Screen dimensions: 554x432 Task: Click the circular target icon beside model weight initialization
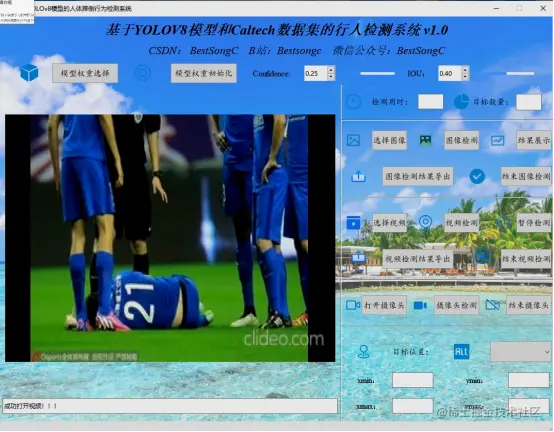pyautogui.click(x=143, y=73)
